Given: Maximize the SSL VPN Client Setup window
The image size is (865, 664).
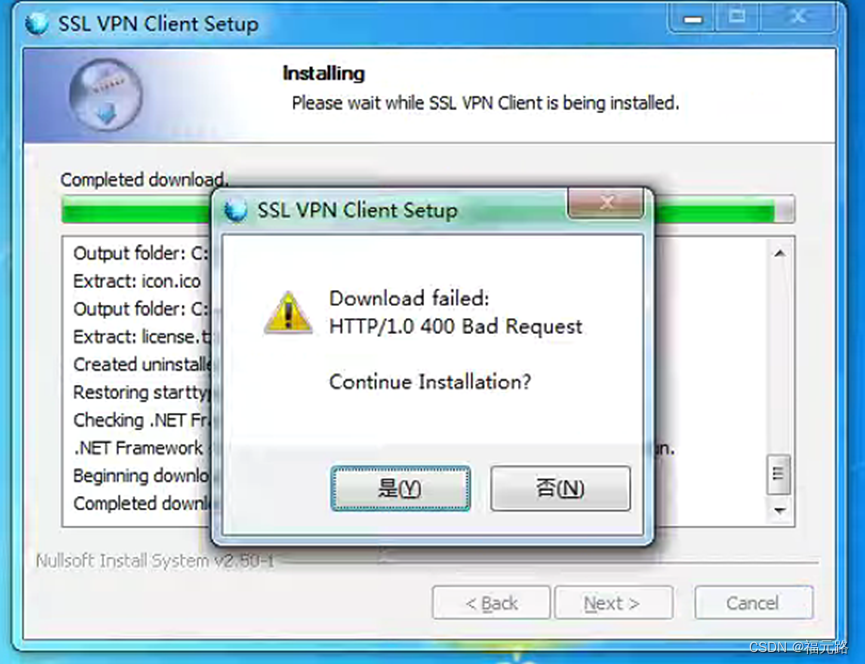Looking at the screenshot, I should [x=738, y=17].
